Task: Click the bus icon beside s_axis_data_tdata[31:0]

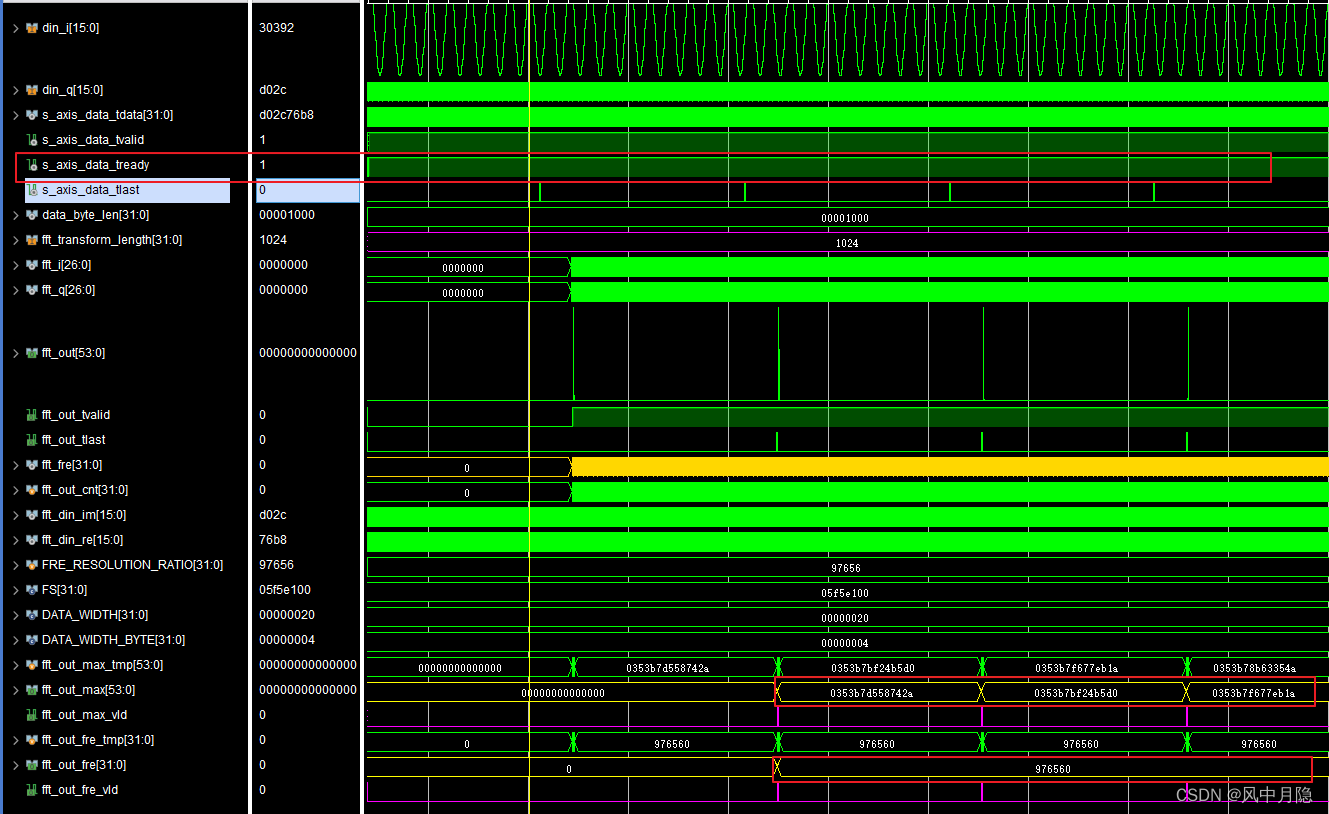Action: 32,115
